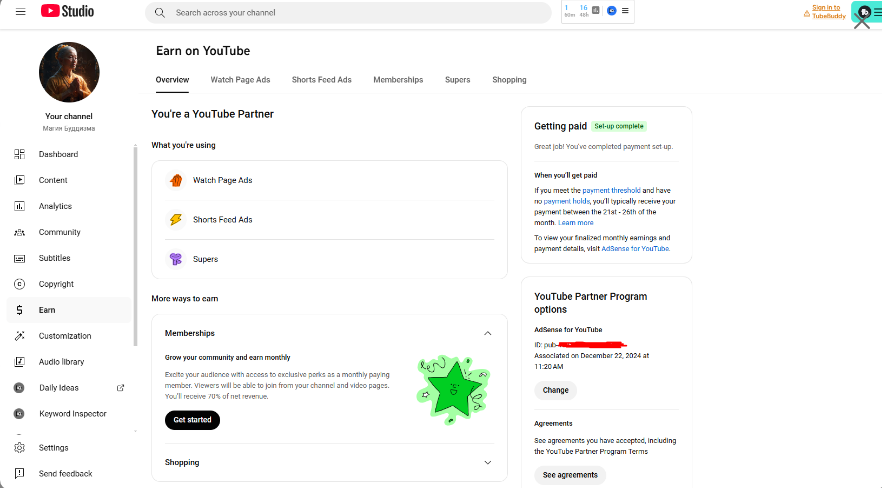Click the blue round extension icon
Viewport: 882px width, 488px height.
point(611,11)
